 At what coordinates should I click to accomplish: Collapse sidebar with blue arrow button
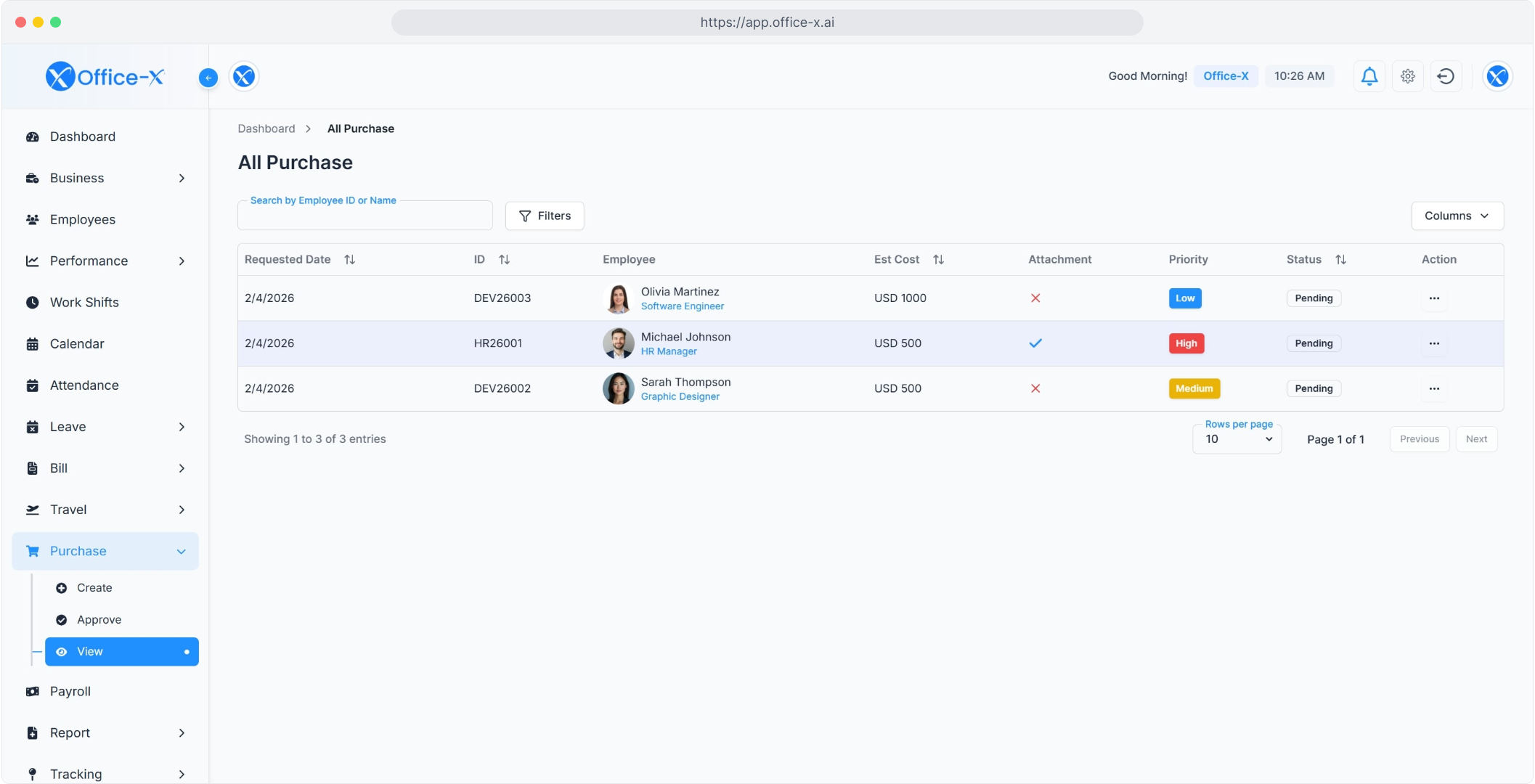[208, 78]
